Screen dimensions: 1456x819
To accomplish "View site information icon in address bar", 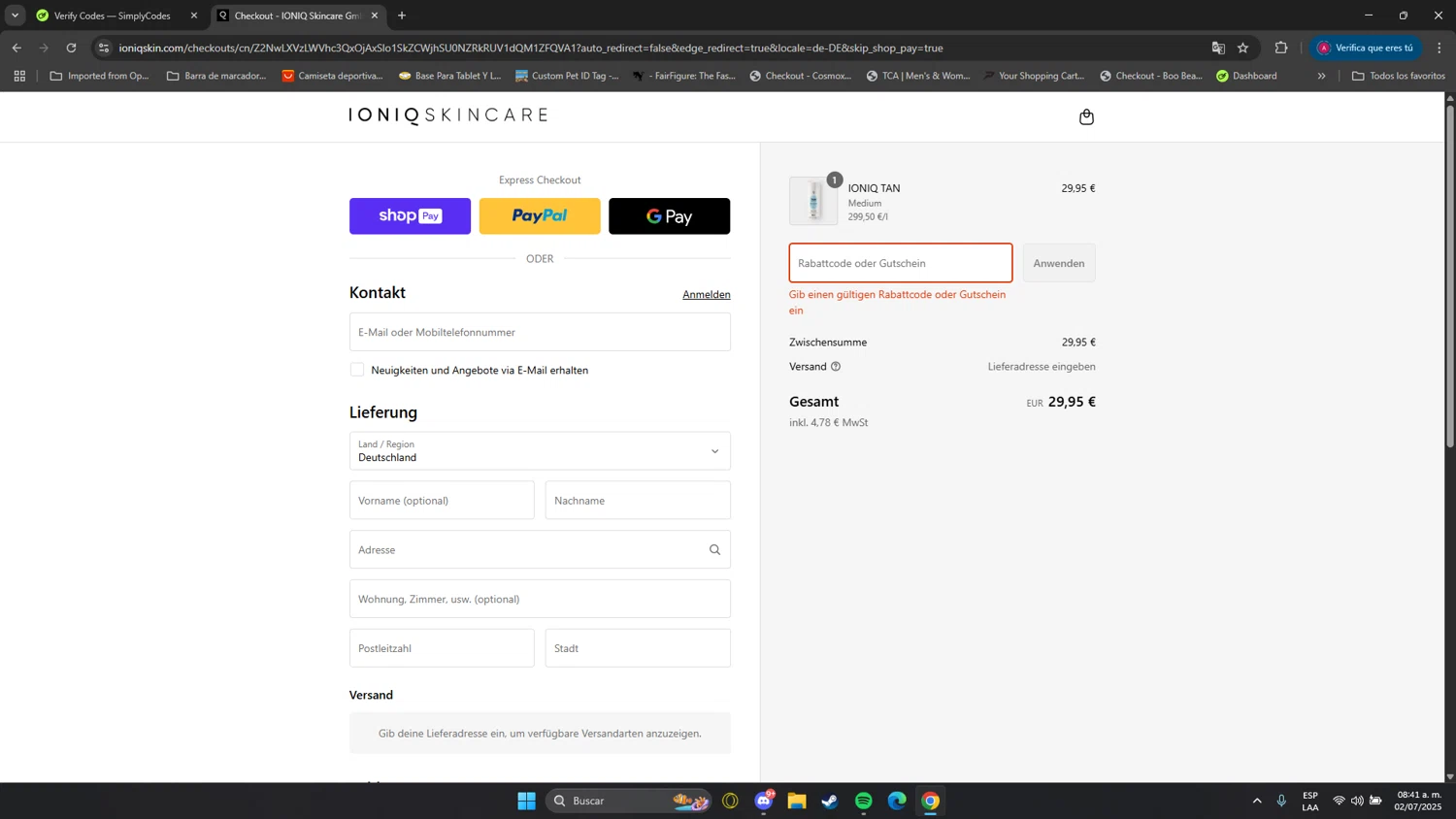I will (104, 48).
